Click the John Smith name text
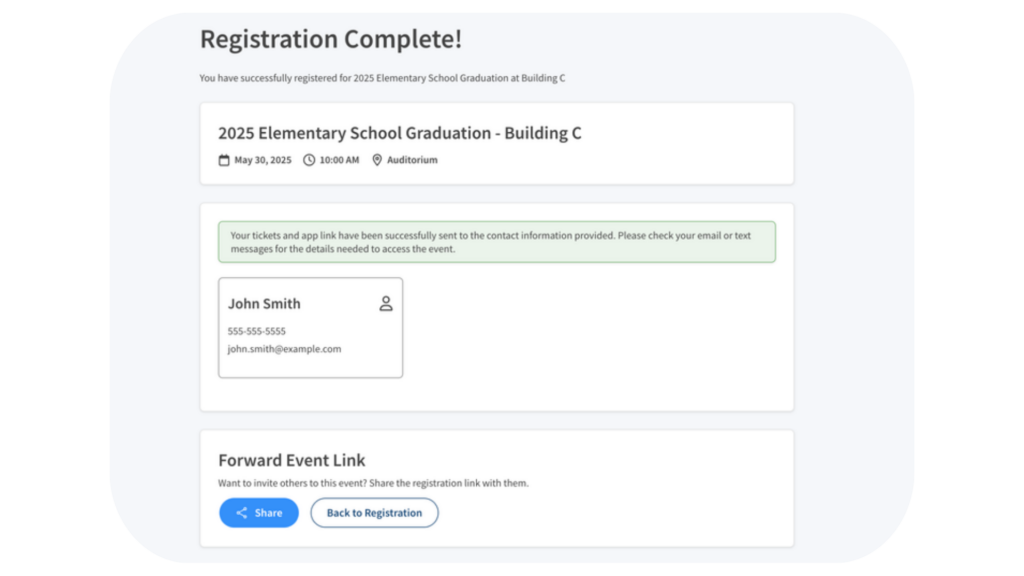Screen dimensions: 1024x576 click(264, 304)
